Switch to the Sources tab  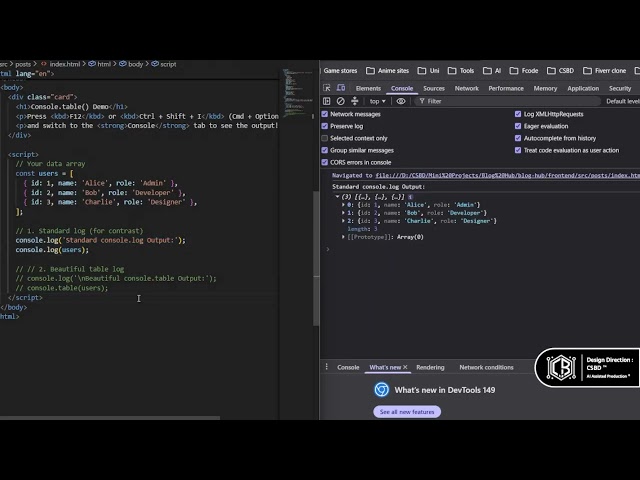click(x=433, y=88)
